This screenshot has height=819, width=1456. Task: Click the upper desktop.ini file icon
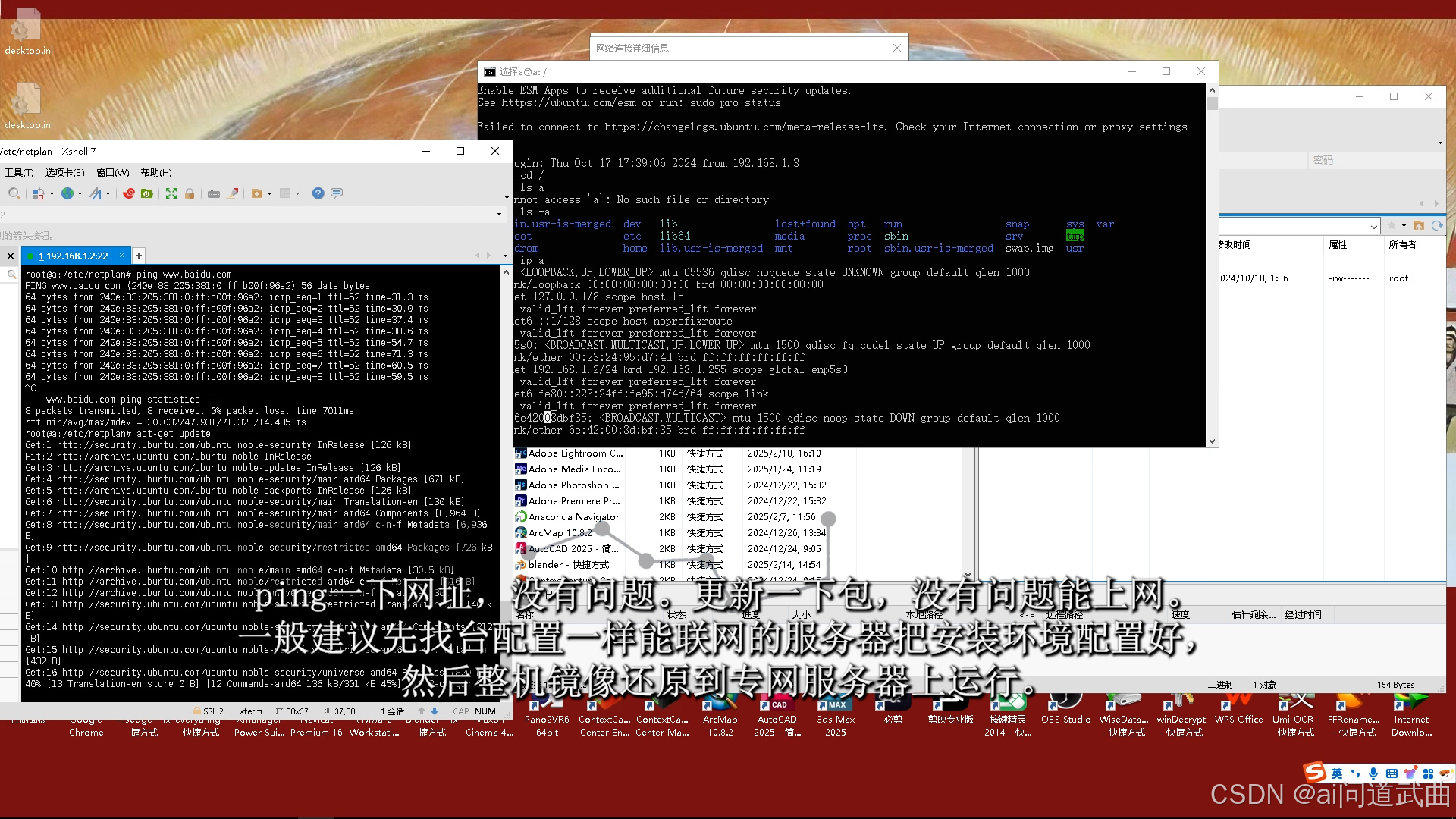pos(28,31)
